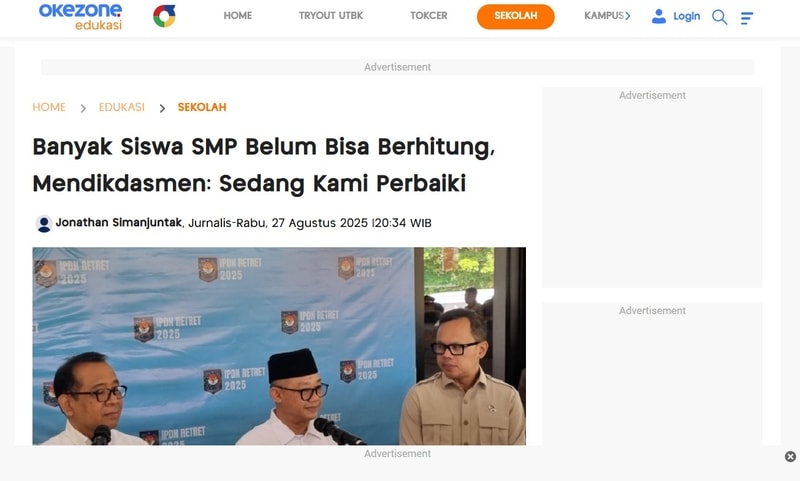
Task: Click author name Jonathan Simanjuntak
Action: [x=118, y=222]
